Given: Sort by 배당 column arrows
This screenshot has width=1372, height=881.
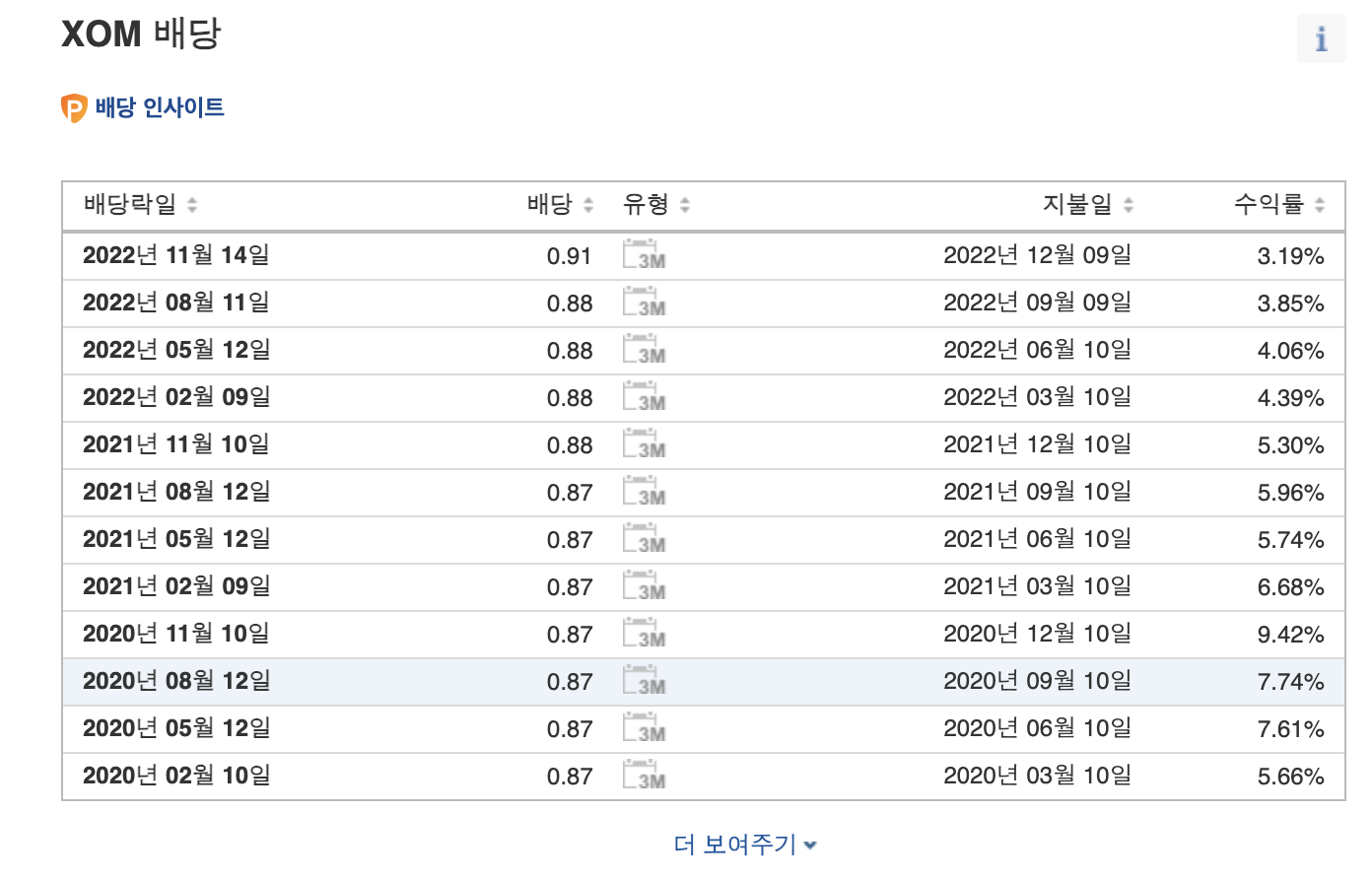Looking at the screenshot, I should click(x=588, y=205).
